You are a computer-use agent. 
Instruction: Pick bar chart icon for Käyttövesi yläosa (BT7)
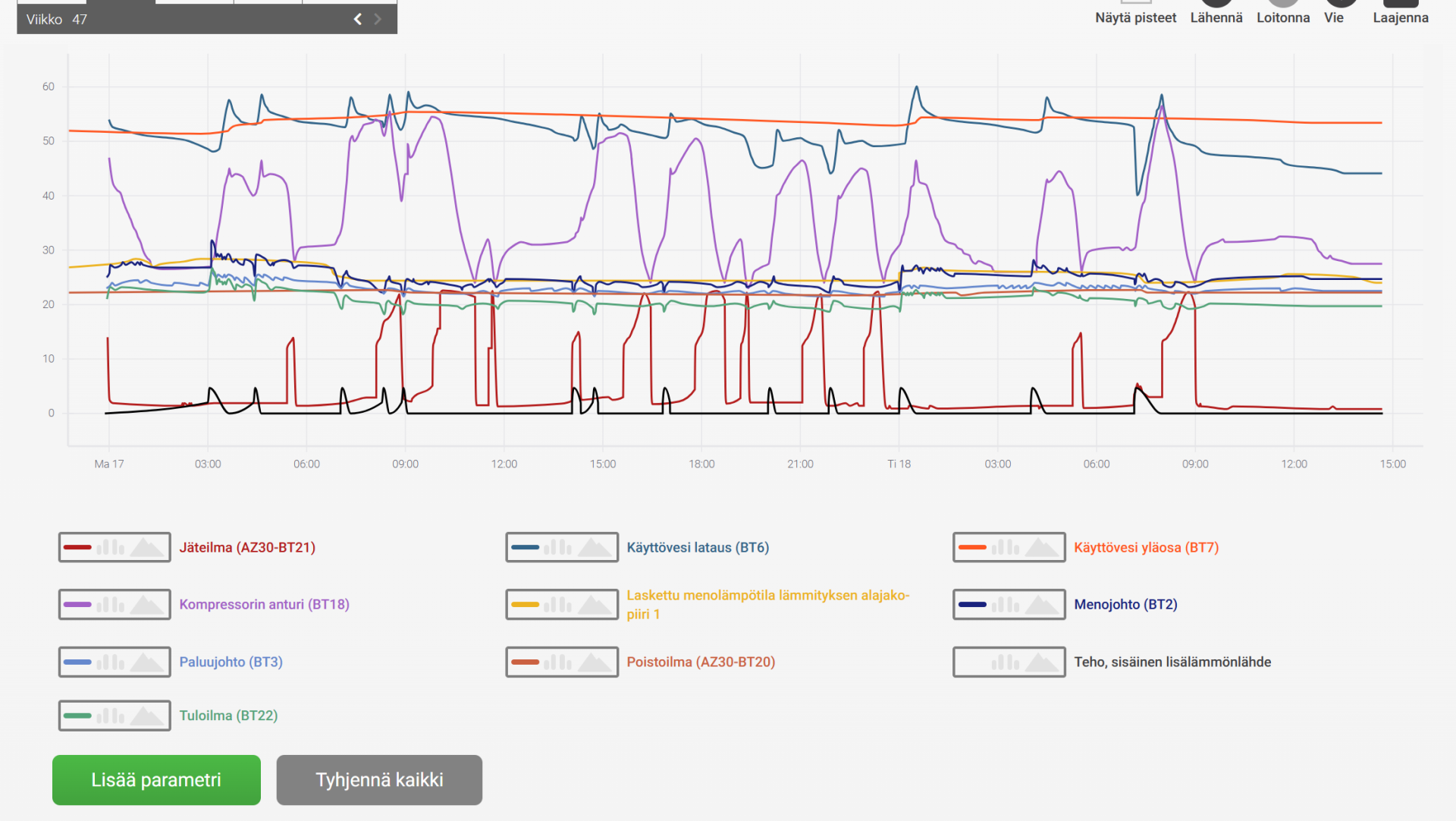tap(1006, 547)
